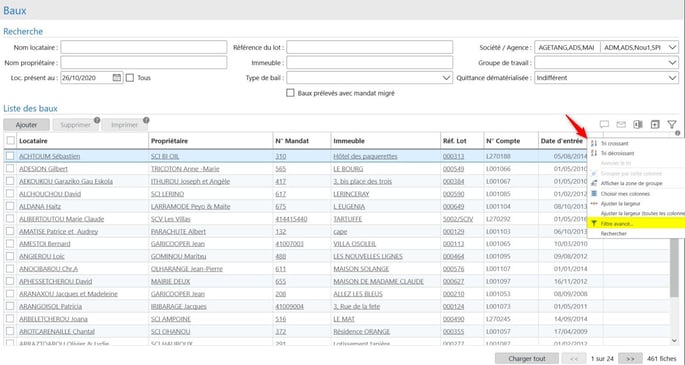Screen dimensions: 685x365
Task: Check the row checkbox for ALDANA Haitz
Action: tap(10, 206)
